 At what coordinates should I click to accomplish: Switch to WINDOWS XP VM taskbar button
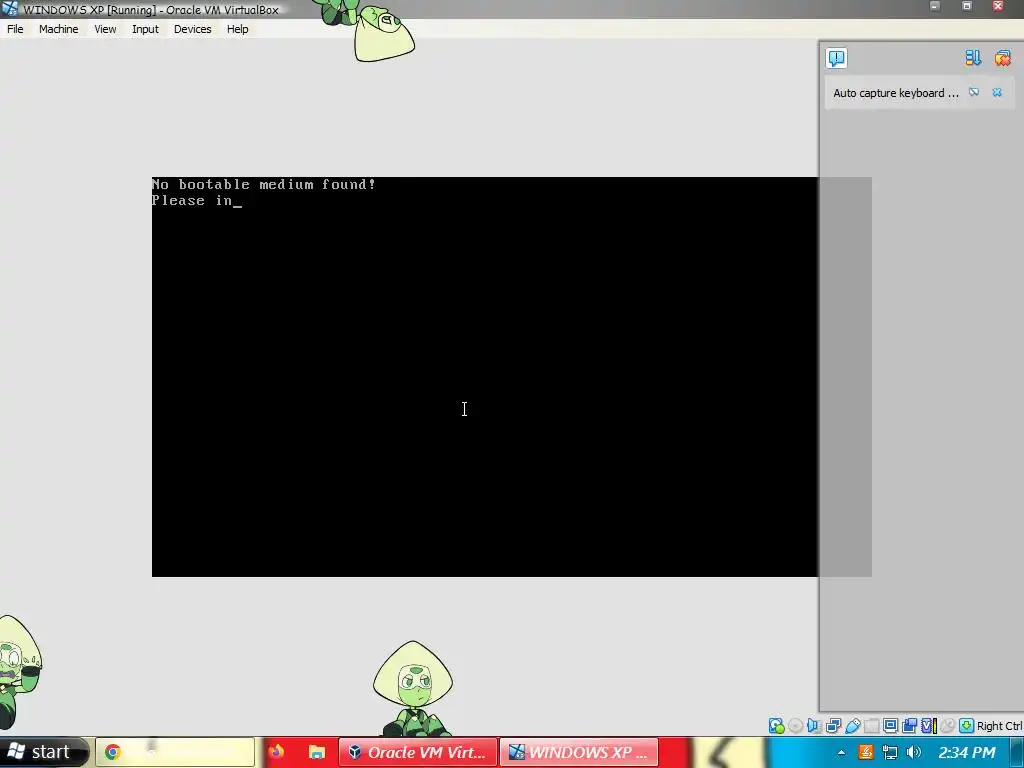click(x=579, y=752)
